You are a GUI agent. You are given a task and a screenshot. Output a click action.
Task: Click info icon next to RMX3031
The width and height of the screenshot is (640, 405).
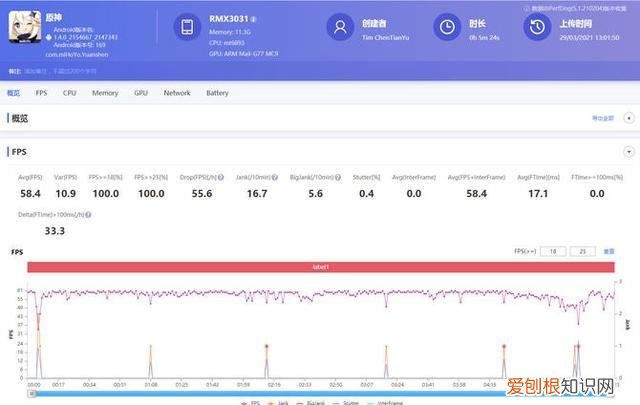coord(253,18)
